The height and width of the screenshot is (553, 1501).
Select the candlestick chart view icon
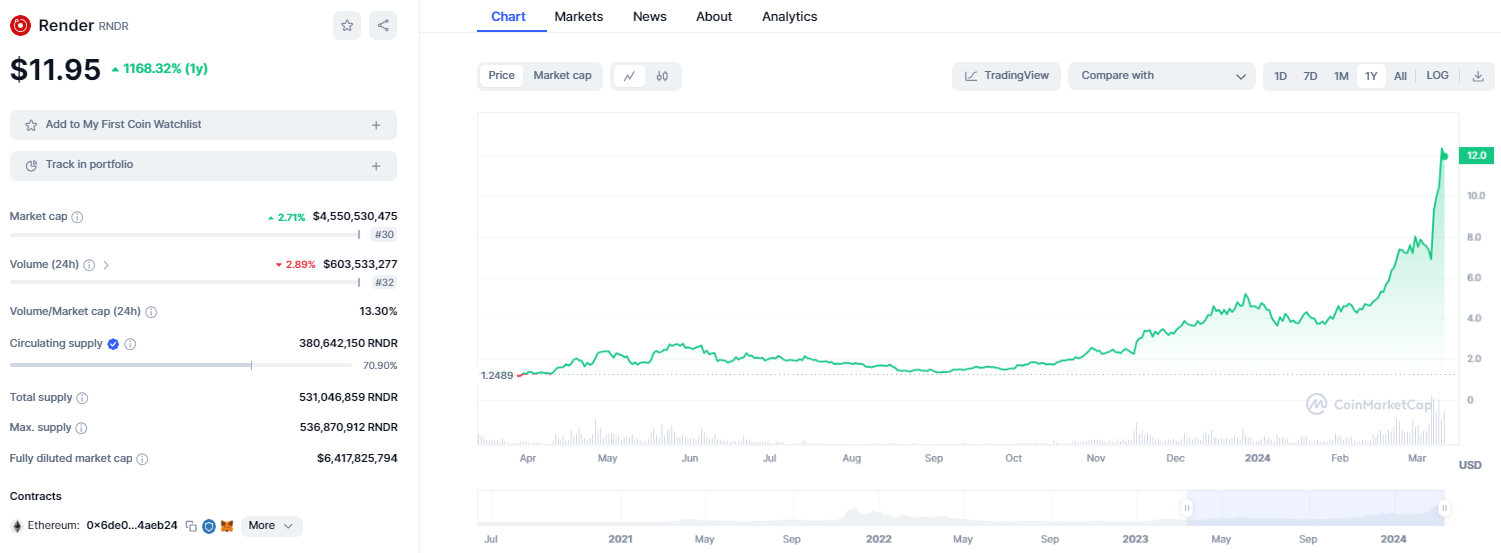pos(662,76)
